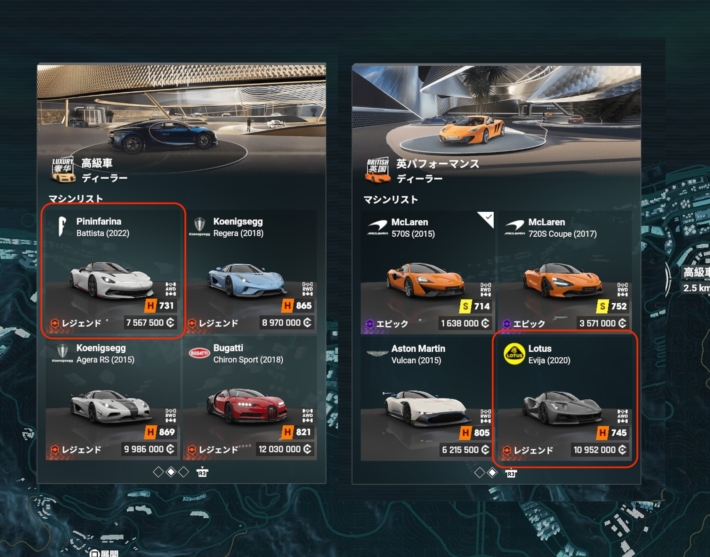Select first page dot of British dealer

(x=479, y=473)
